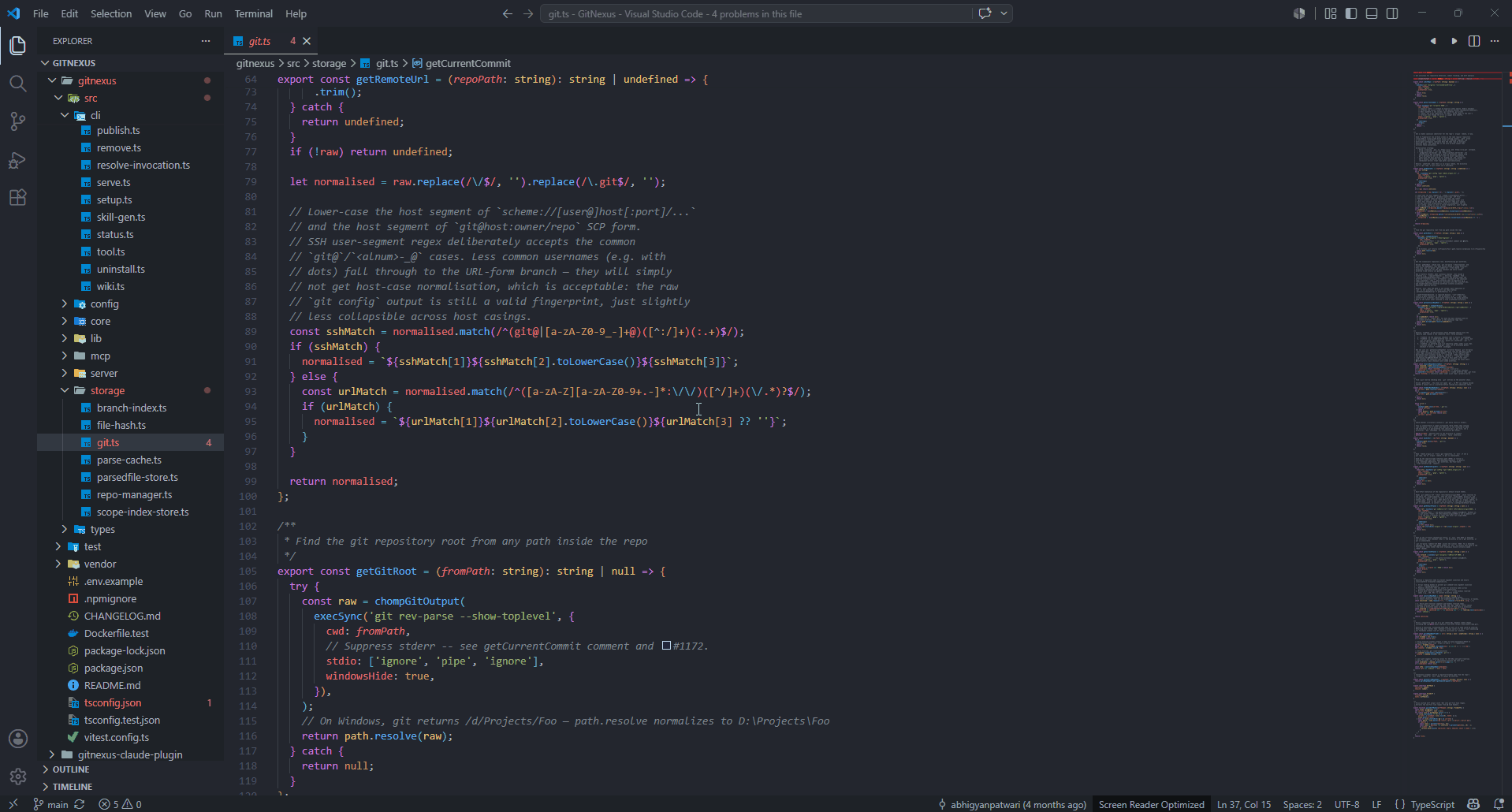This screenshot has height=812, width=1512.
Task: Toggle the Primary Side Bar visibility
Action: click(1351, 13)
